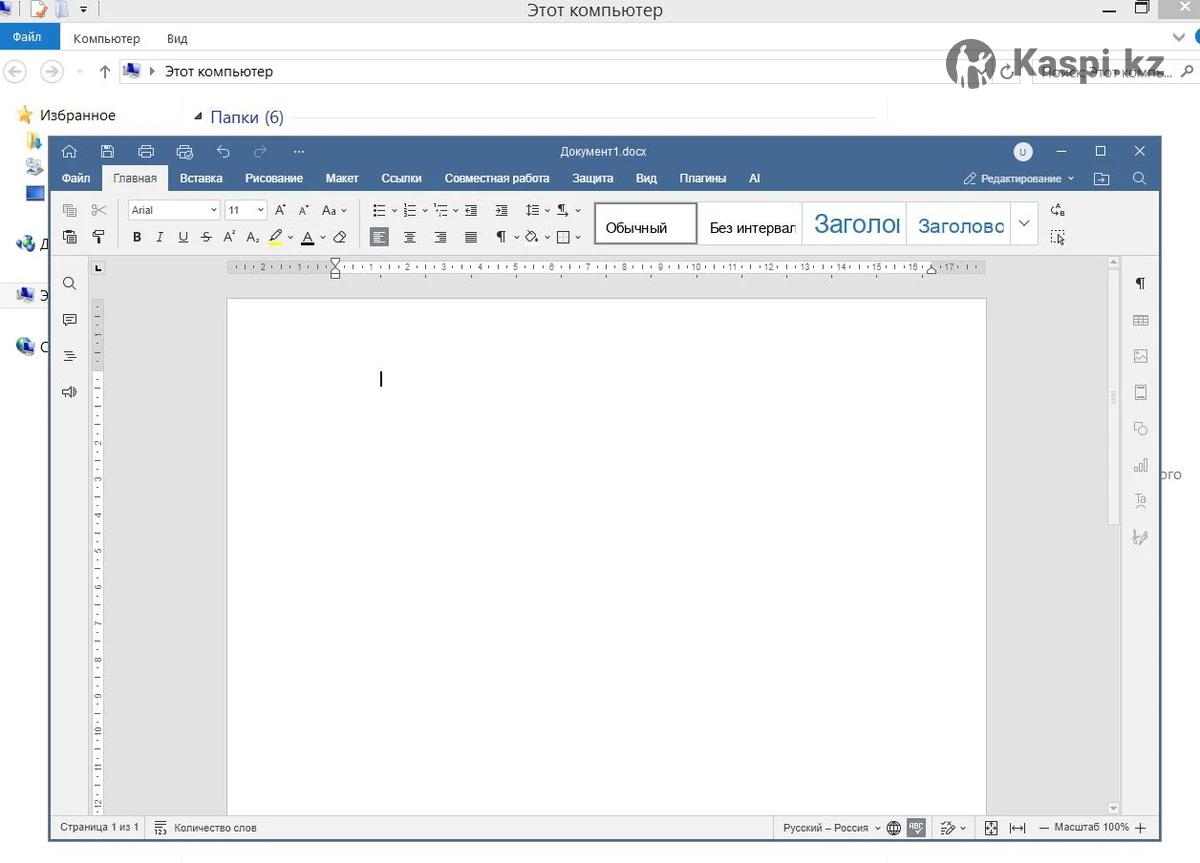The height and width of the screenshot is (863, 1200).
Task: Toggle Bold formatting
Action: [x=137, y=237]
